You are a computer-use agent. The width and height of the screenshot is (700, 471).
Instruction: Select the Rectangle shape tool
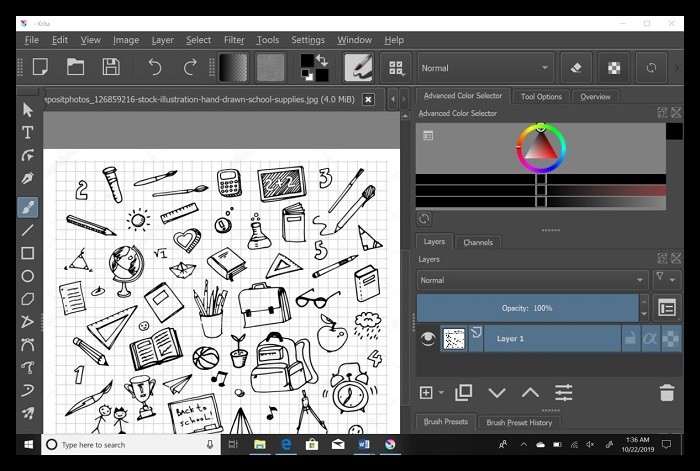tap(28, 253)
